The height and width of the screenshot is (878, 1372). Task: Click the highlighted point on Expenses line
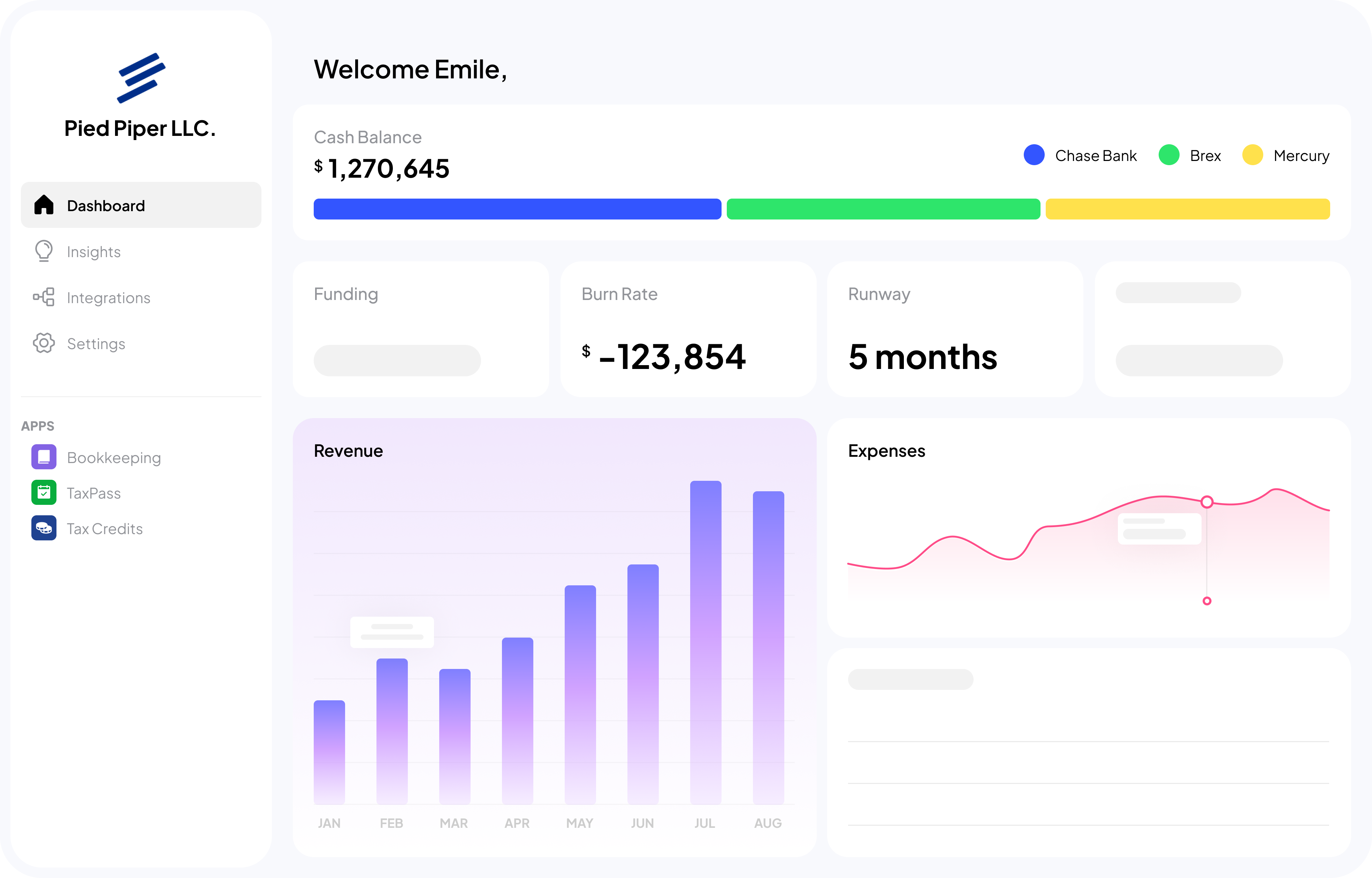click(x=1207, y=502)
